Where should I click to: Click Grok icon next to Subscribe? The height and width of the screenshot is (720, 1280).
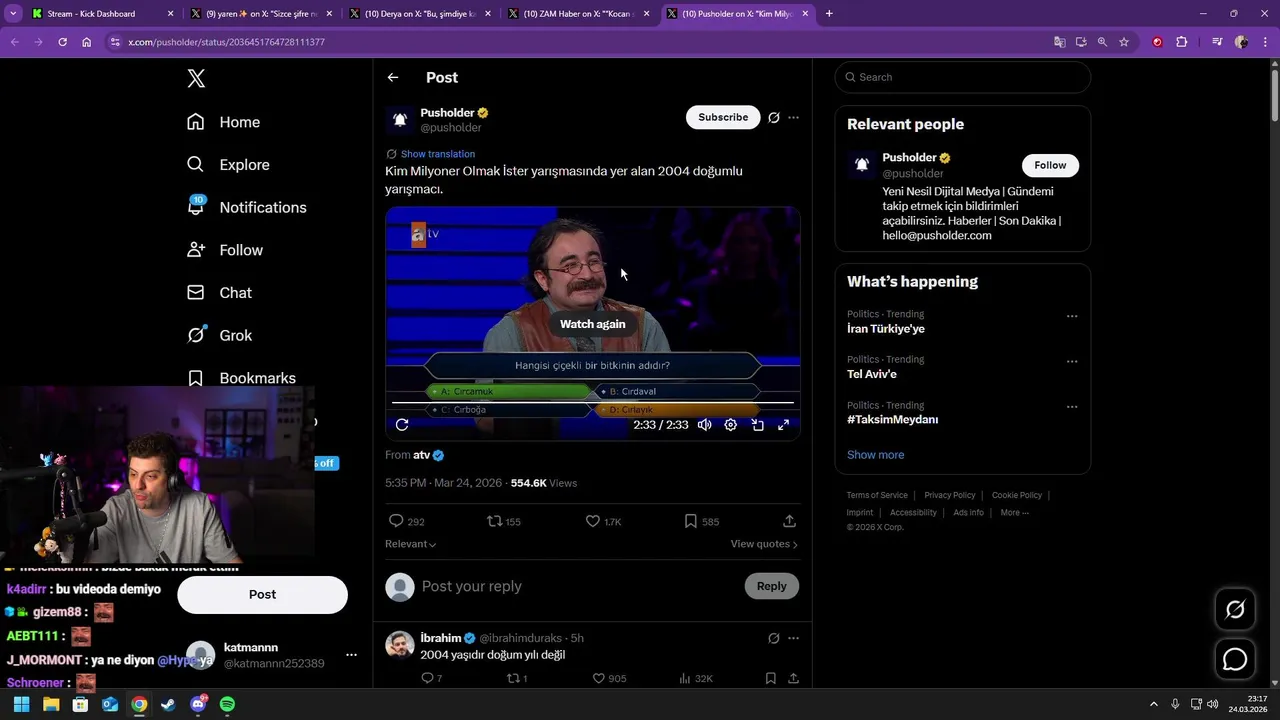point(774,117)
